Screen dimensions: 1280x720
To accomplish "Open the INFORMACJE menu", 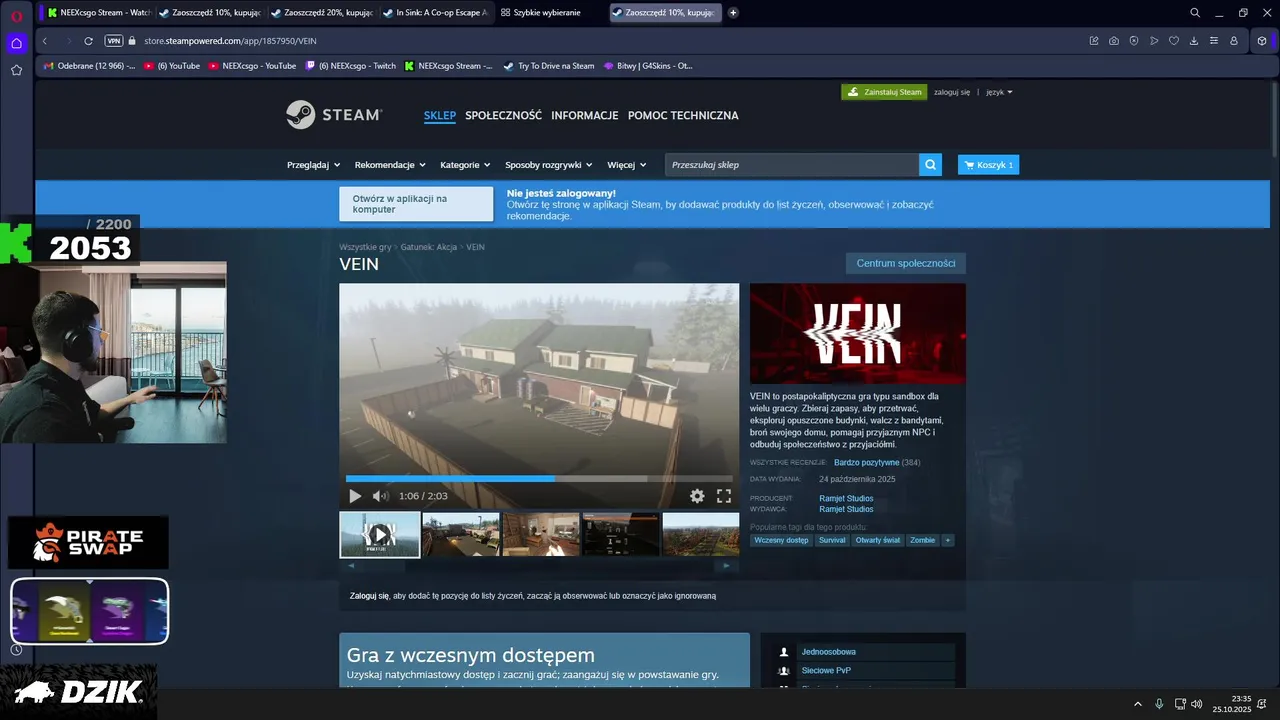I will (x=585, y=115).
